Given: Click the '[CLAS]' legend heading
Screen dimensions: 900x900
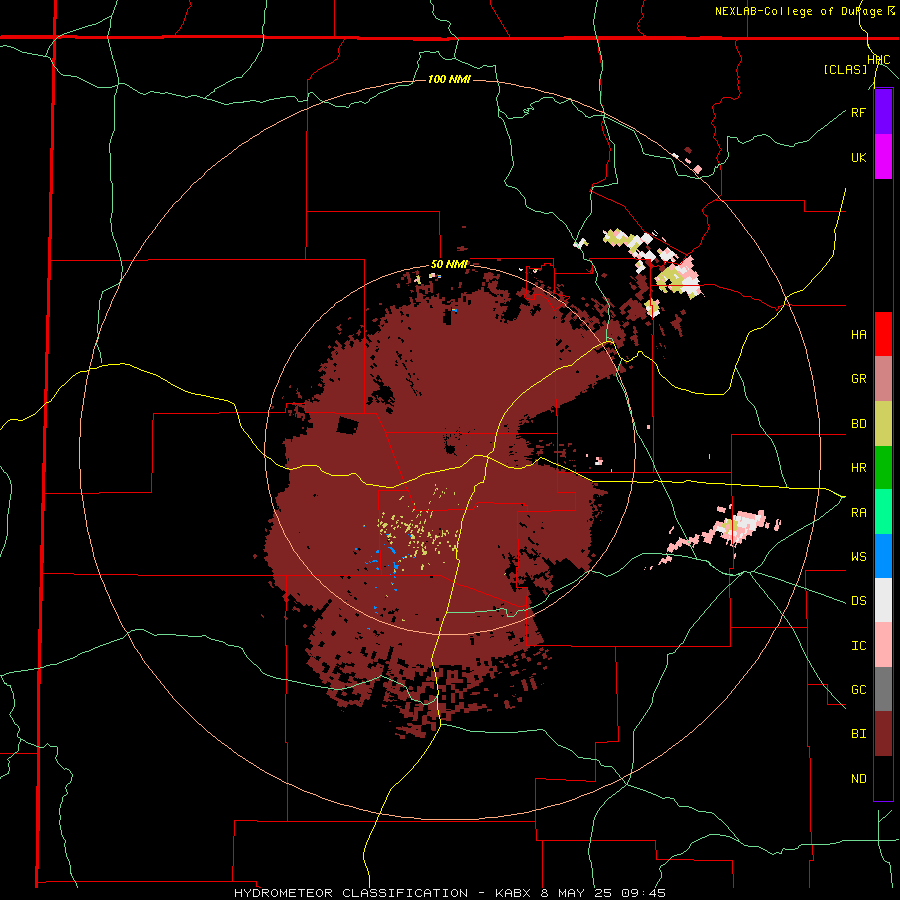Looking at the screenshot, I should 845,69.
